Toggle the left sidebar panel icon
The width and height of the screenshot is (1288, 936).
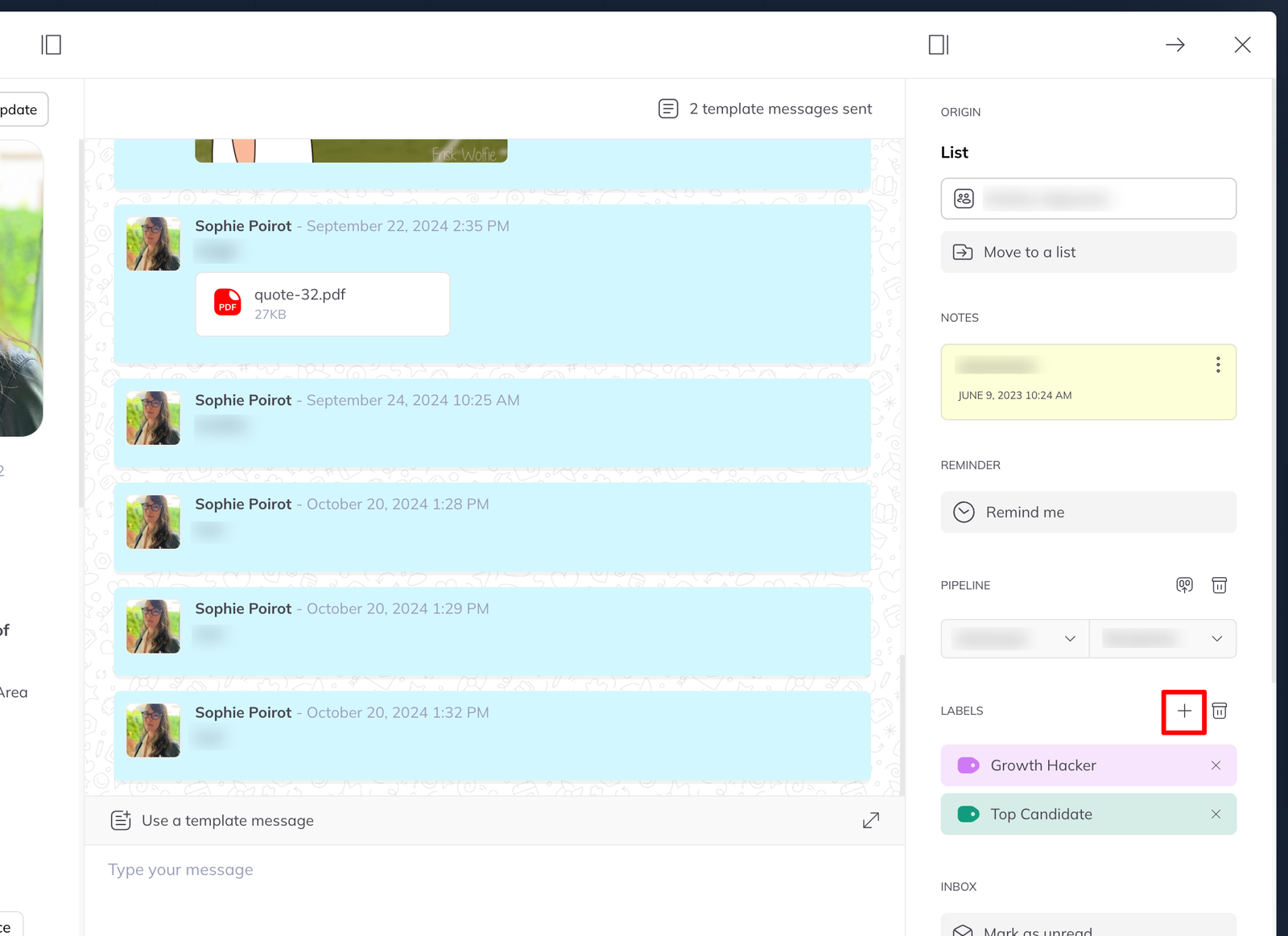click(x=52, y=44)
